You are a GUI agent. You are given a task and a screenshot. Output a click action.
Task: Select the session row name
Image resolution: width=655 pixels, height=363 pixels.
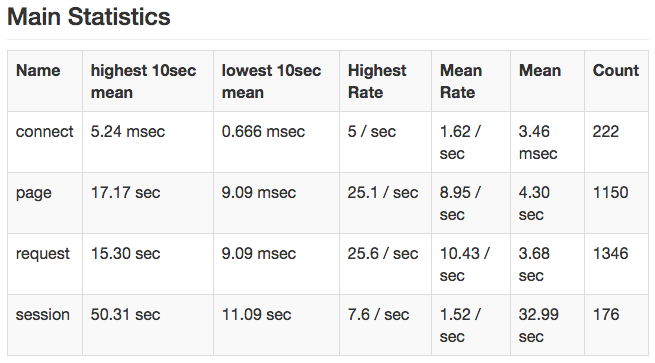tap(43, 315)
